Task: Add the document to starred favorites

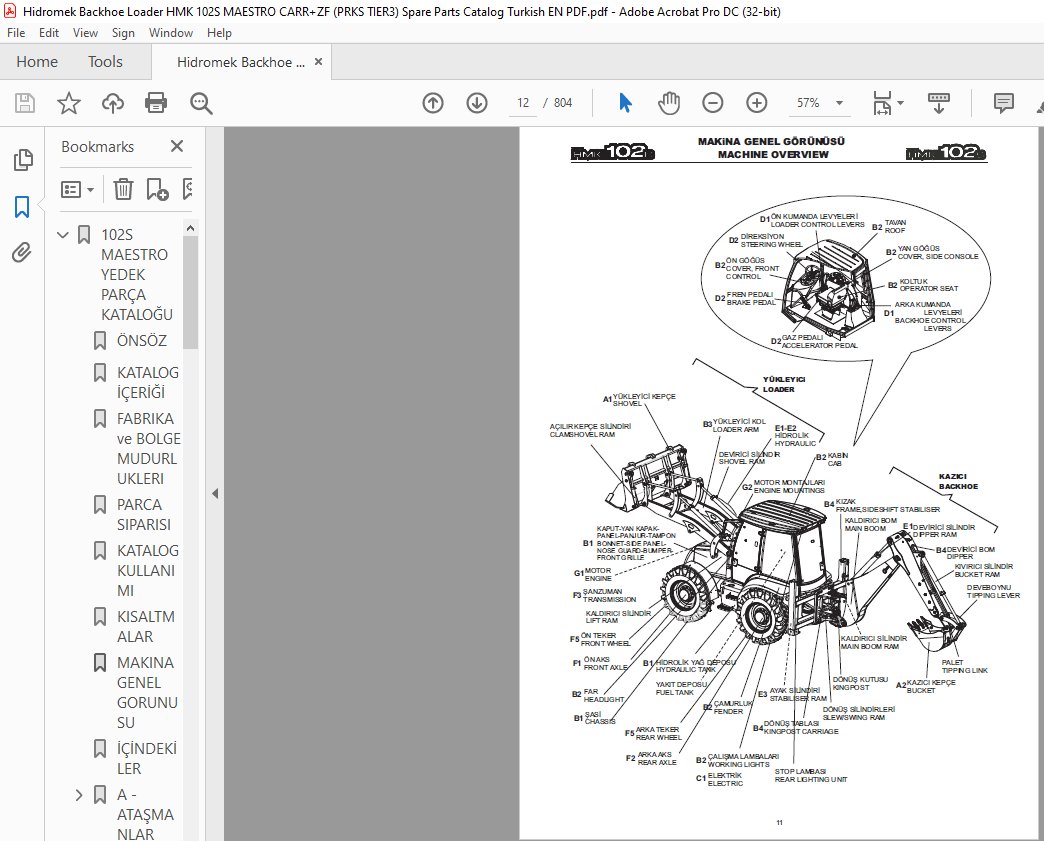Action: [69, 103]
